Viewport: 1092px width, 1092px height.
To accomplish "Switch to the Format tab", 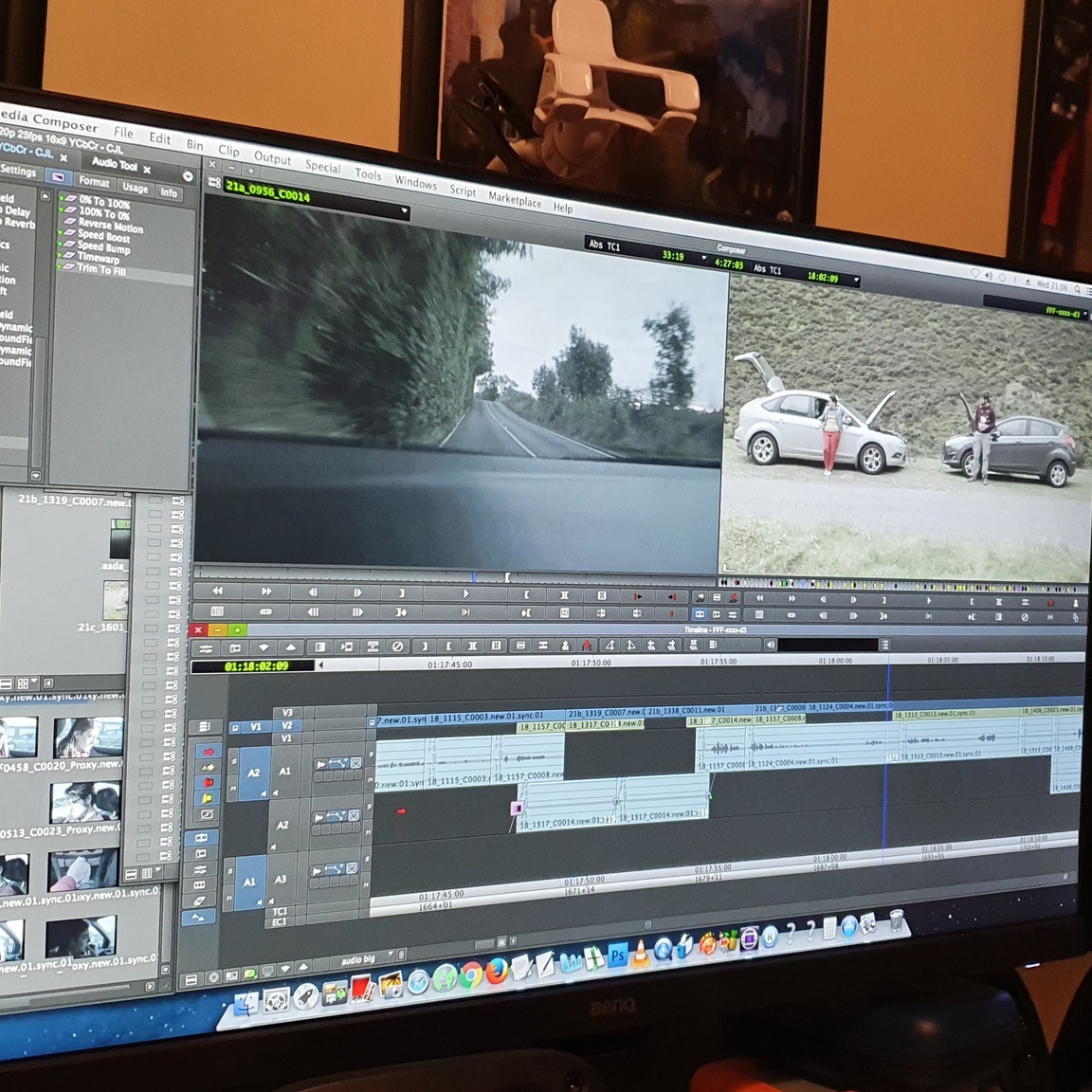I will click(93, 181).
